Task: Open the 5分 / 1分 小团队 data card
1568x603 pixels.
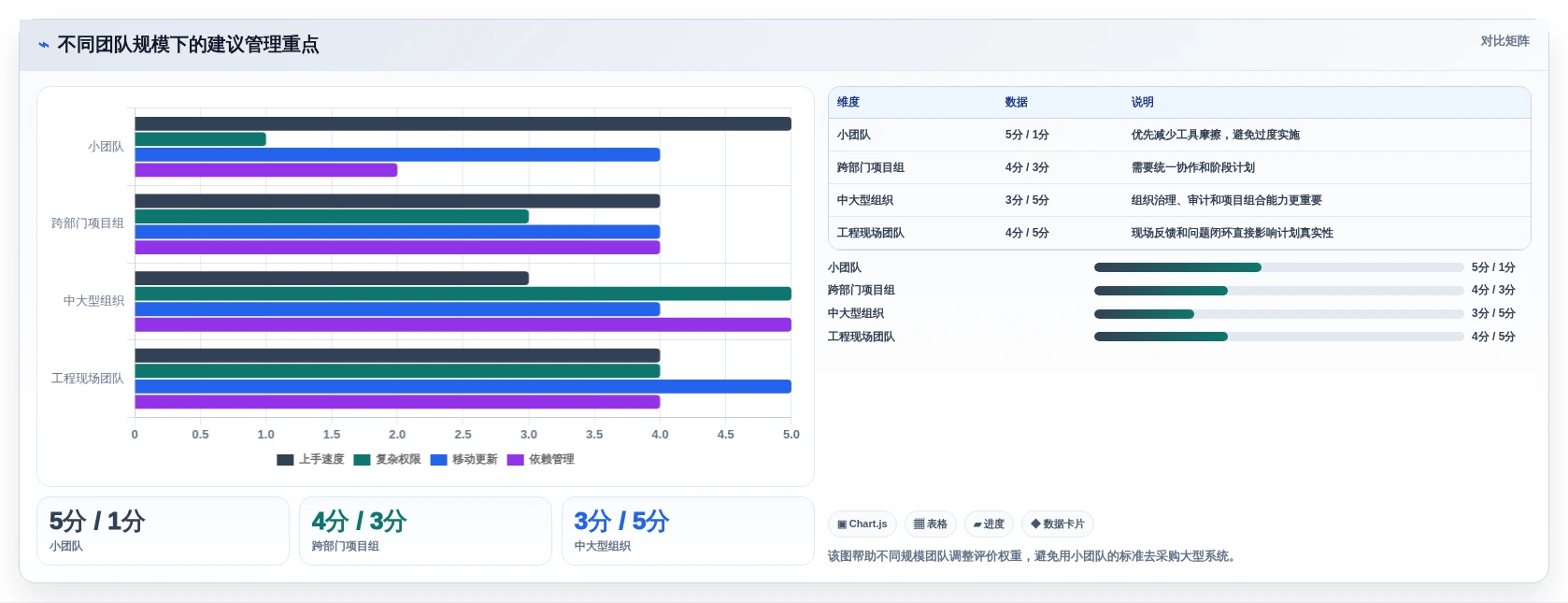Action: pyautogui.click(x=164, y=531)
